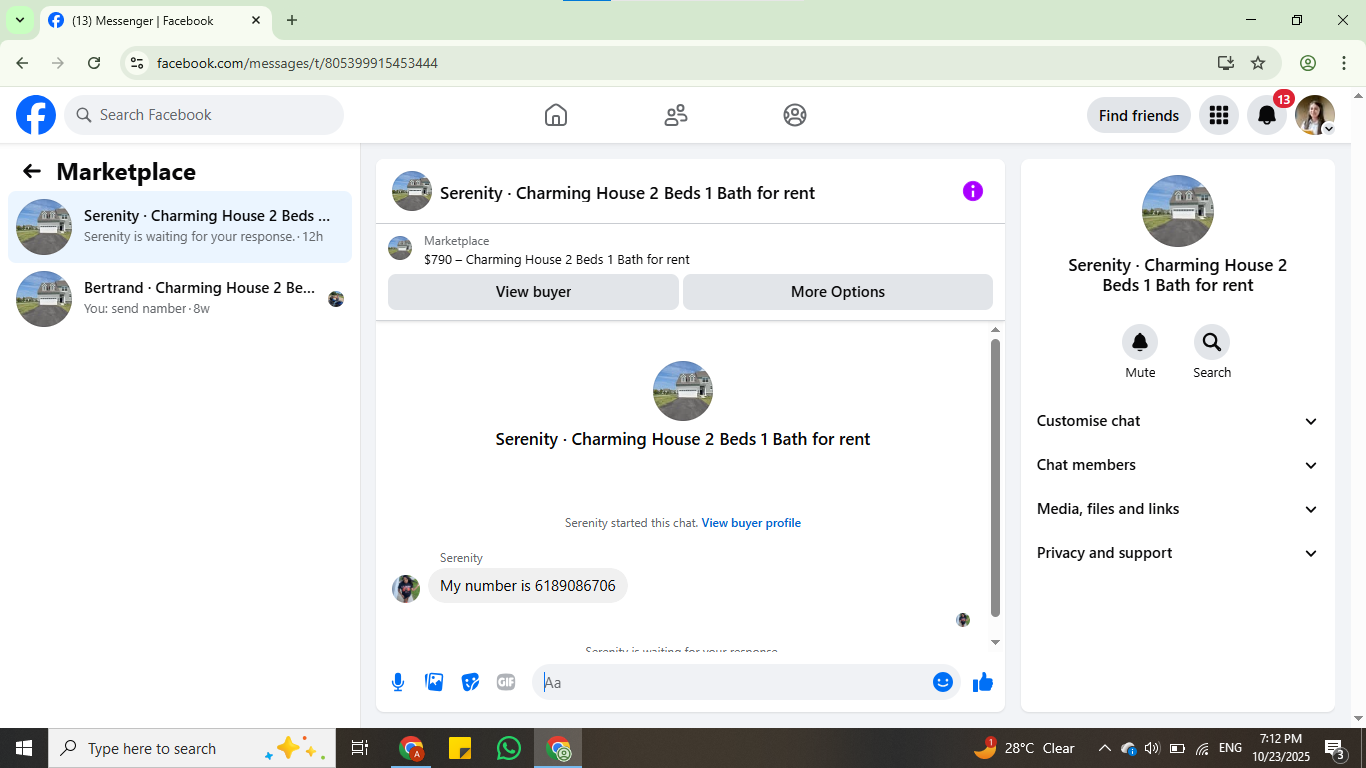
Task: Open weather widget 28°C Clear
Action: (x=1025, y=748)
